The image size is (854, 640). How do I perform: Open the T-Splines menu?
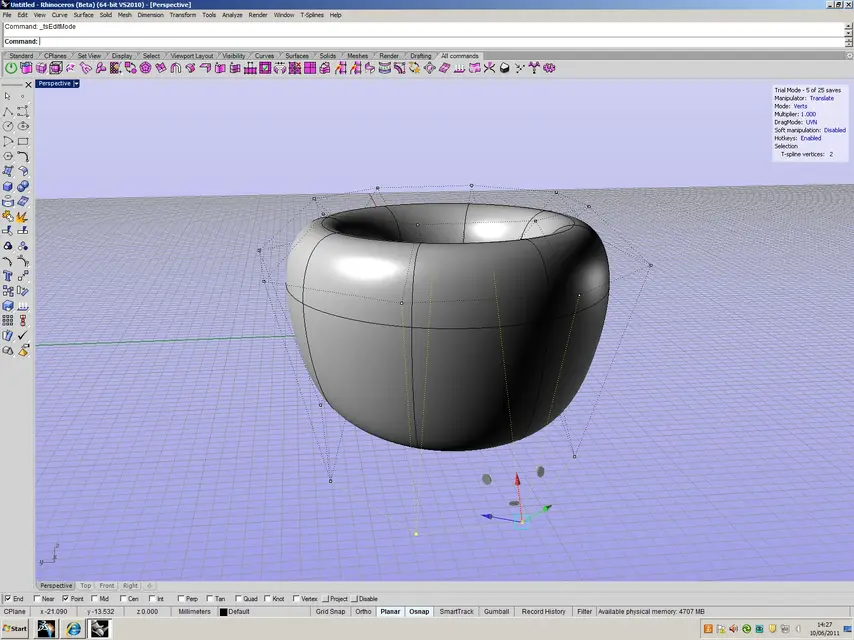pos(312,15)
